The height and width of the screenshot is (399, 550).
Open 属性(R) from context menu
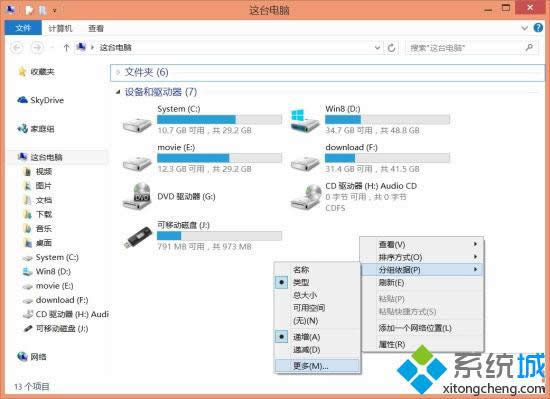[422, 344]
